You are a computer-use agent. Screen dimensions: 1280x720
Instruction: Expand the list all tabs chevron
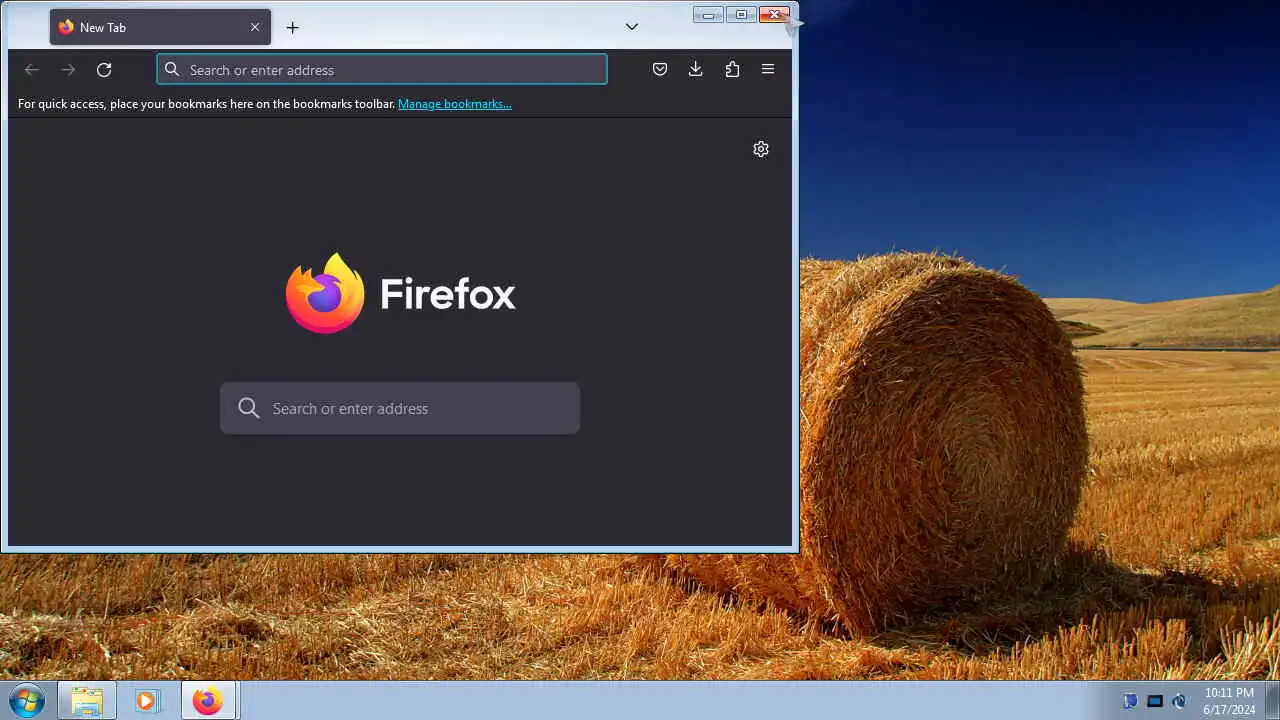coord(632,27)
